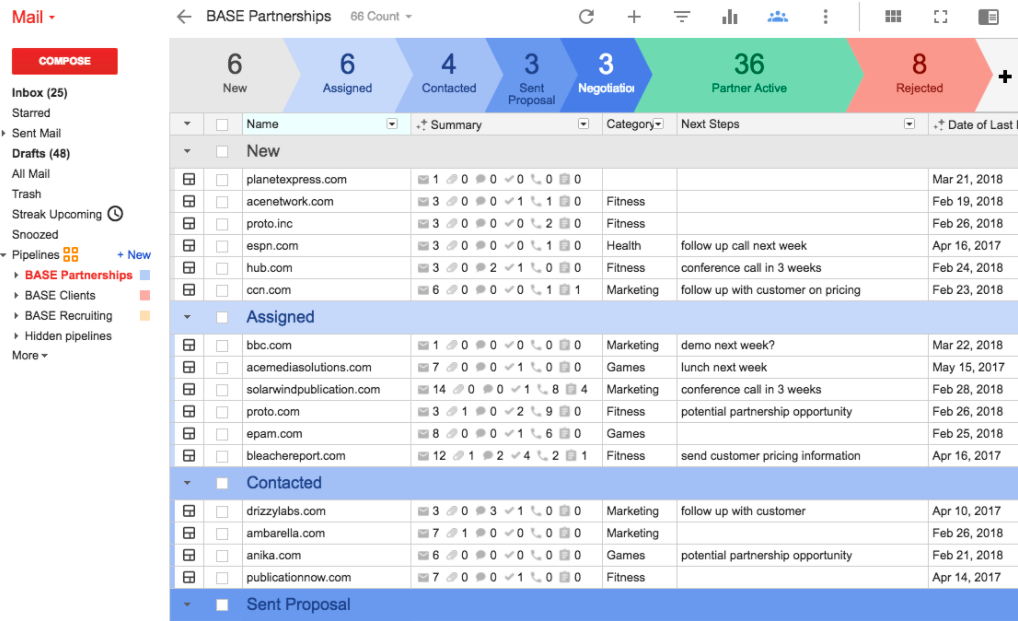The height and width of the screenshot is (621, 1018).
Task: Open the box icon for anika.com
Action: [x=189, y=555]
